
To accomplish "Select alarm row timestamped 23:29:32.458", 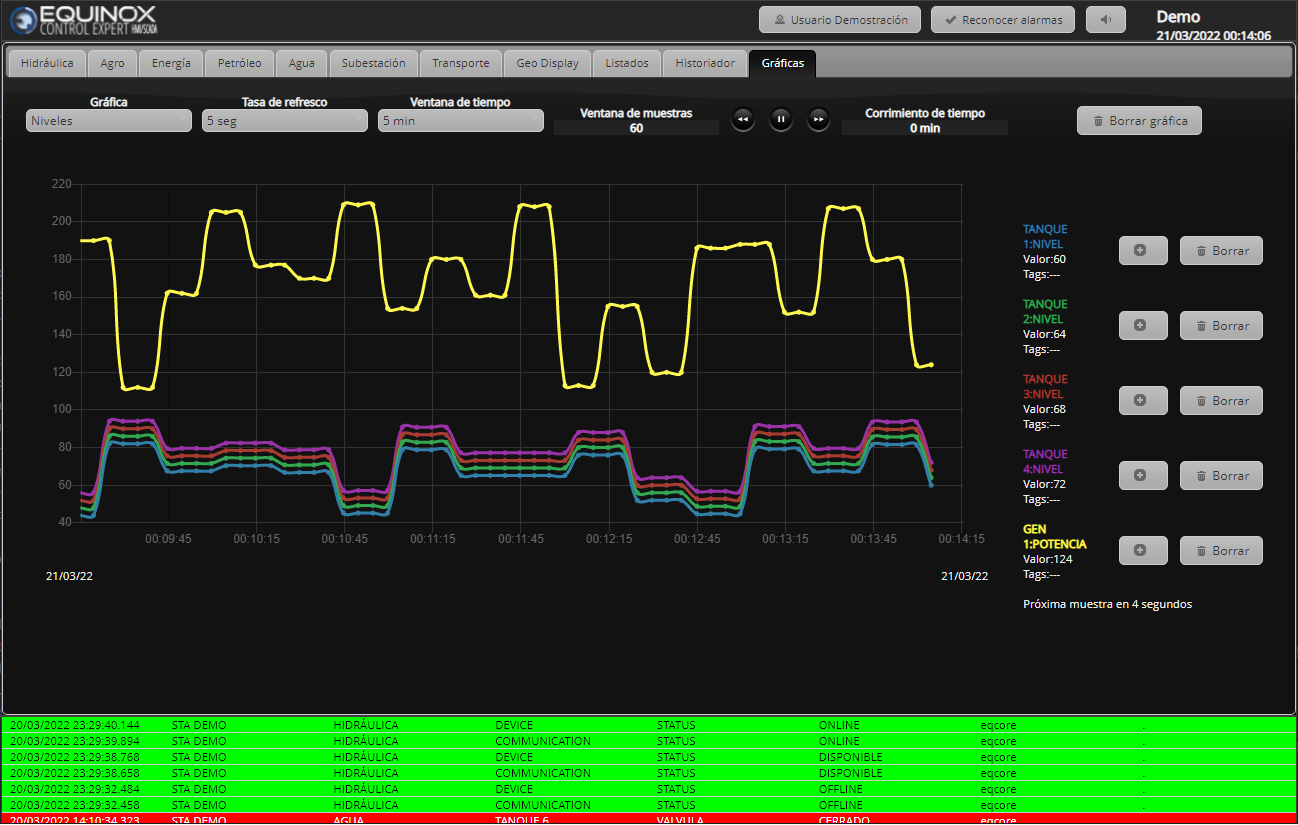I will [x=649, y=805].
